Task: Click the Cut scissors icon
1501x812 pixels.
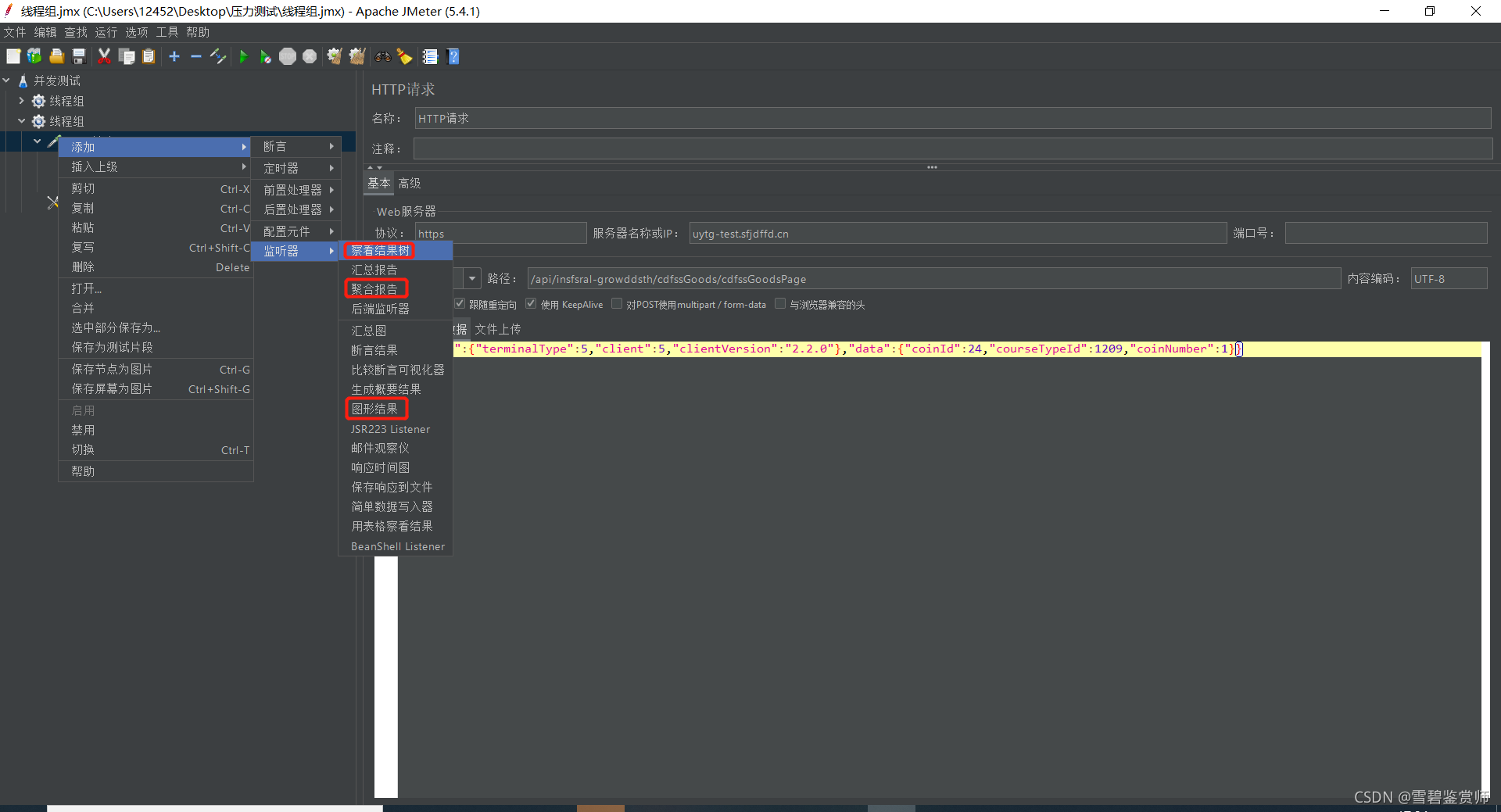Action: pos(104,56)
